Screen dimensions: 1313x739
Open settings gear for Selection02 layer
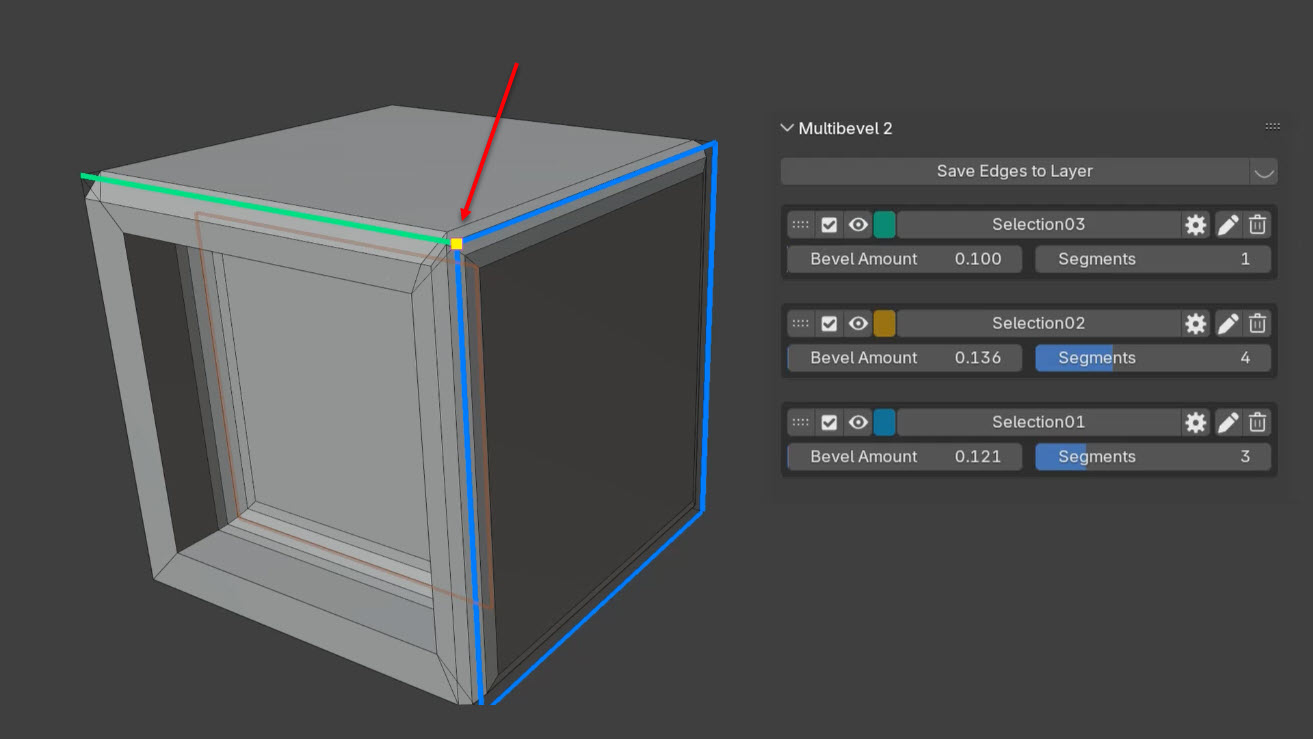[x=1195, y=324]
